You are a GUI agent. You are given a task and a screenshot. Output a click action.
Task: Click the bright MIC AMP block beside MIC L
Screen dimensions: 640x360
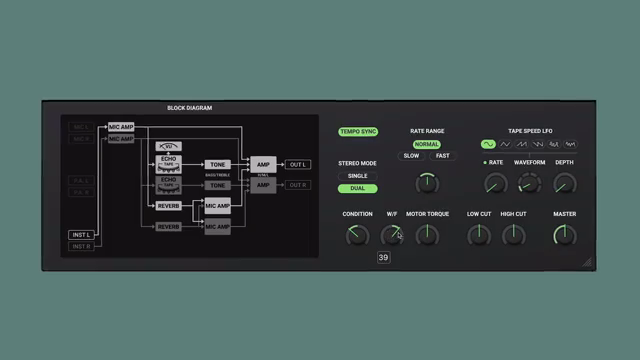[121, 127]
